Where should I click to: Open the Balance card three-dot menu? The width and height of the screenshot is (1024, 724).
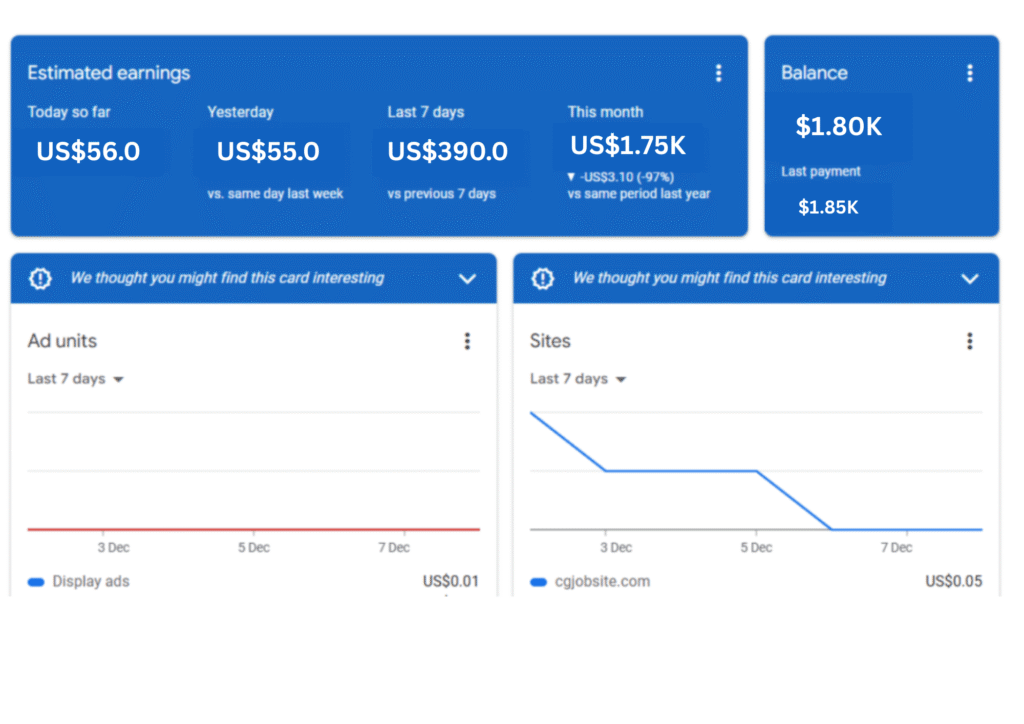point(969,73)
